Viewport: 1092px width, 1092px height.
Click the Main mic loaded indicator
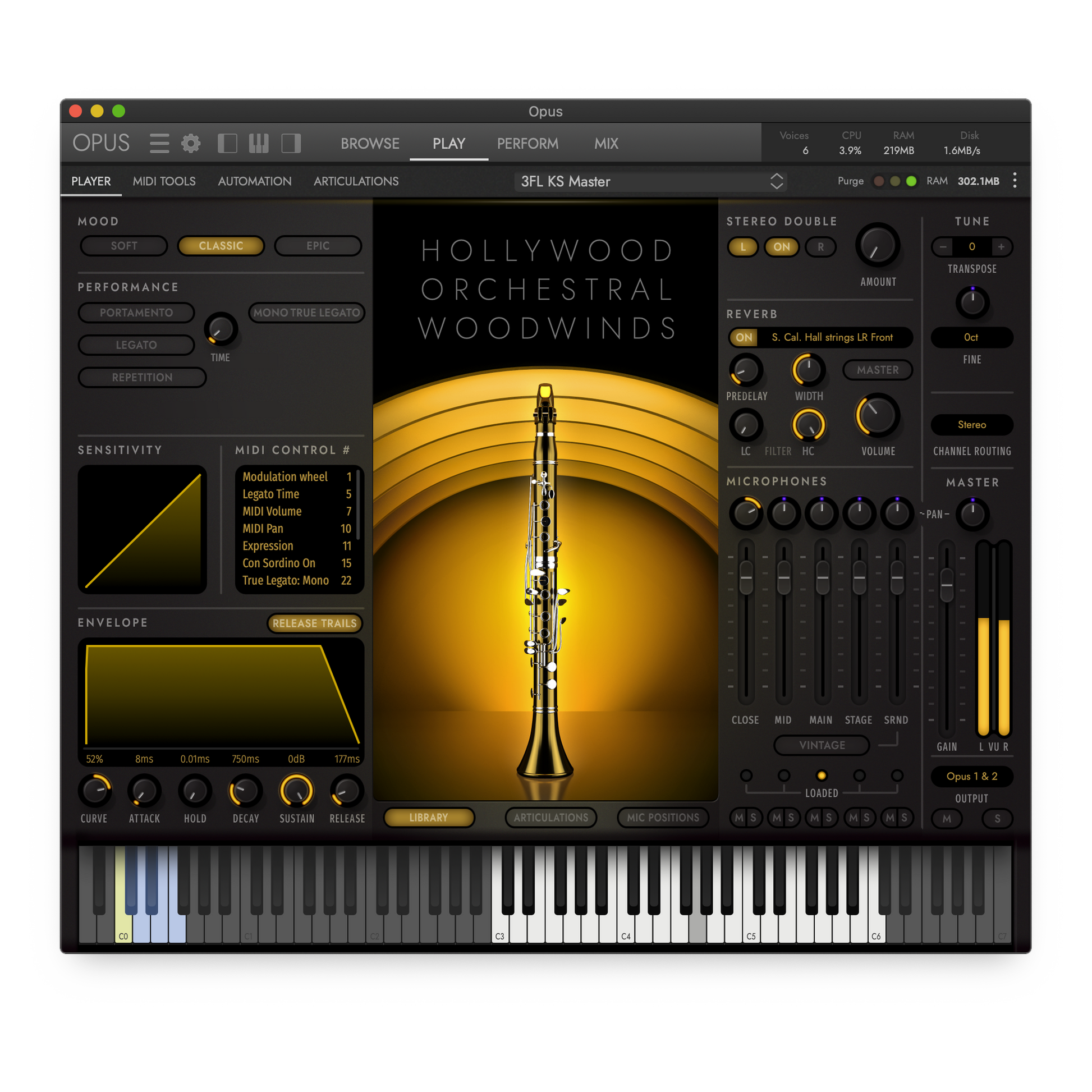[822, 776]
